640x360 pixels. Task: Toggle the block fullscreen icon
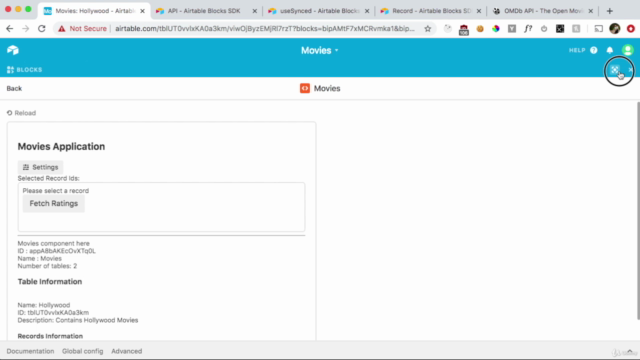point(615,70)
